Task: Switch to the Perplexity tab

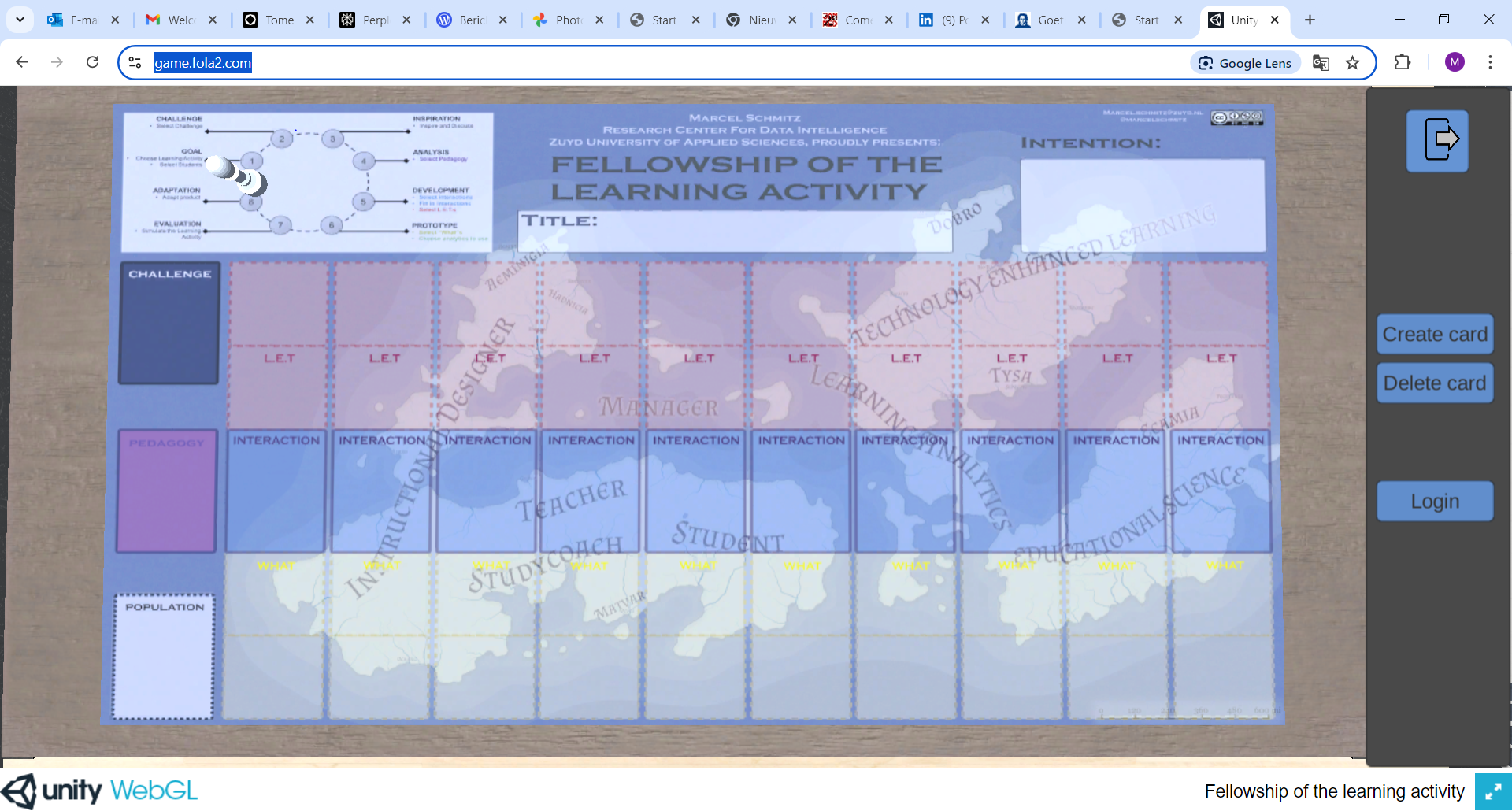Action: [366, 20]
